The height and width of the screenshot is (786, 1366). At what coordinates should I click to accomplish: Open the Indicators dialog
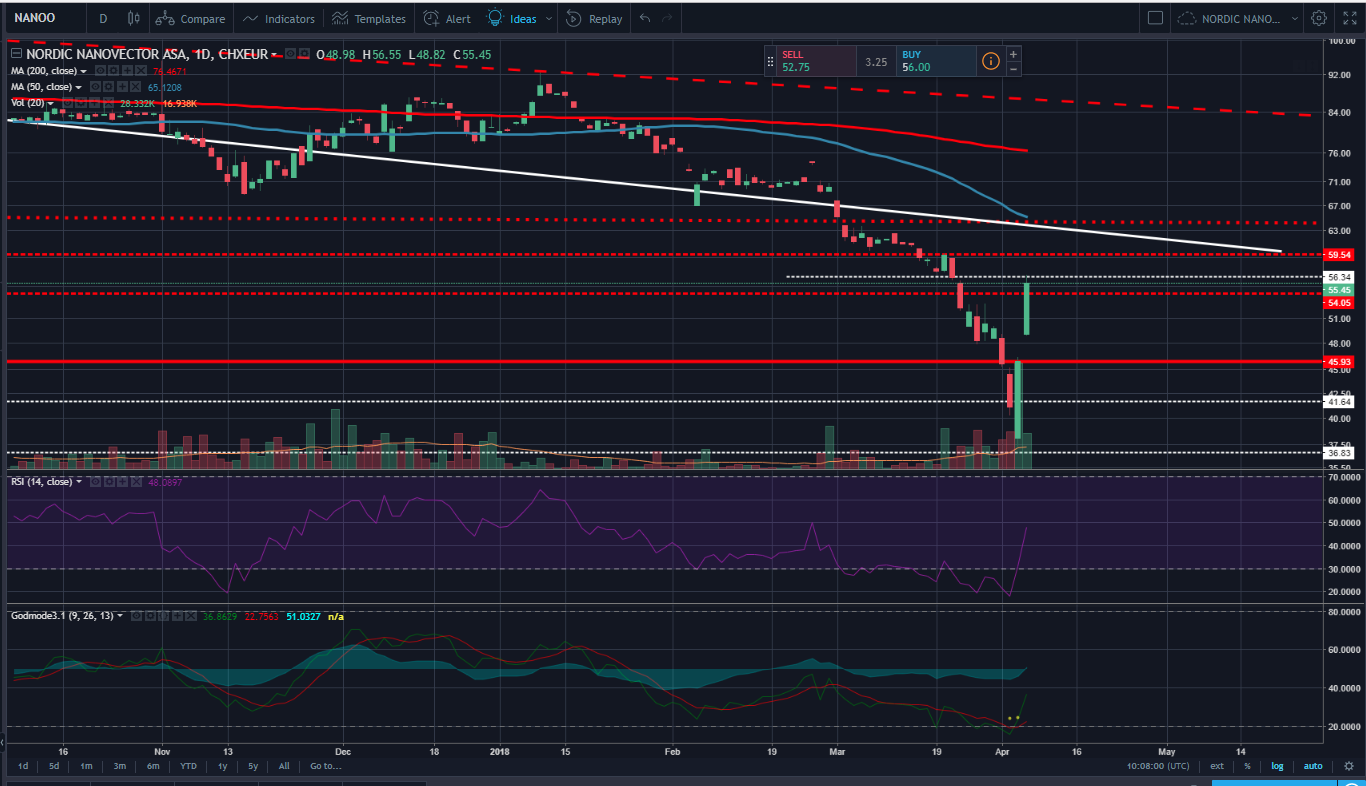279,18
